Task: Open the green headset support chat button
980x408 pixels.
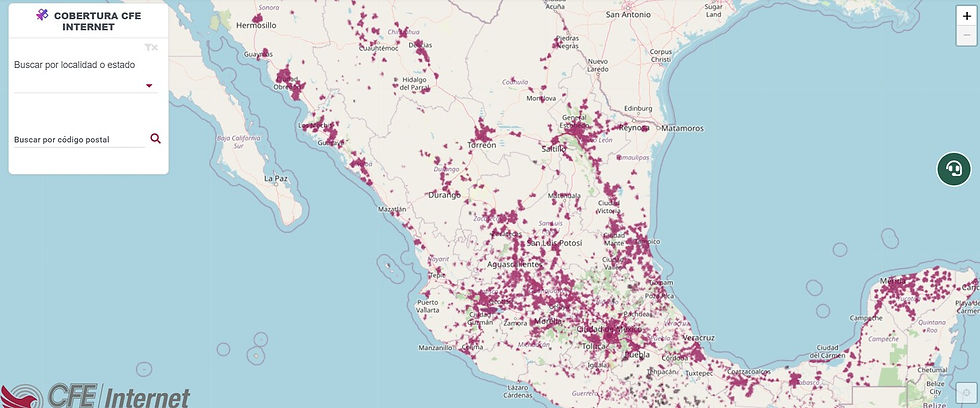Action: point(954,169)
